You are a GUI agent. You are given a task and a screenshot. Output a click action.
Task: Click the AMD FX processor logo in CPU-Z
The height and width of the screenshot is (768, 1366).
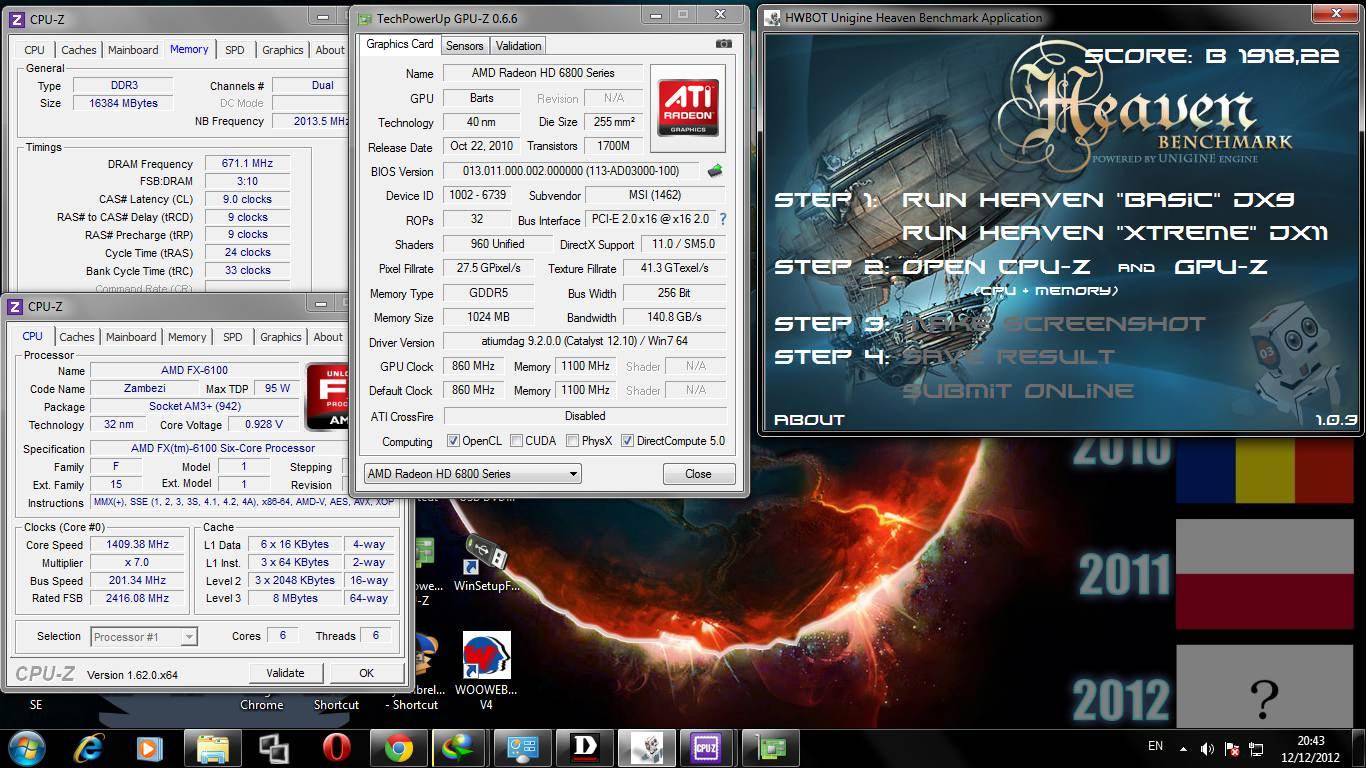pos(328,396)
